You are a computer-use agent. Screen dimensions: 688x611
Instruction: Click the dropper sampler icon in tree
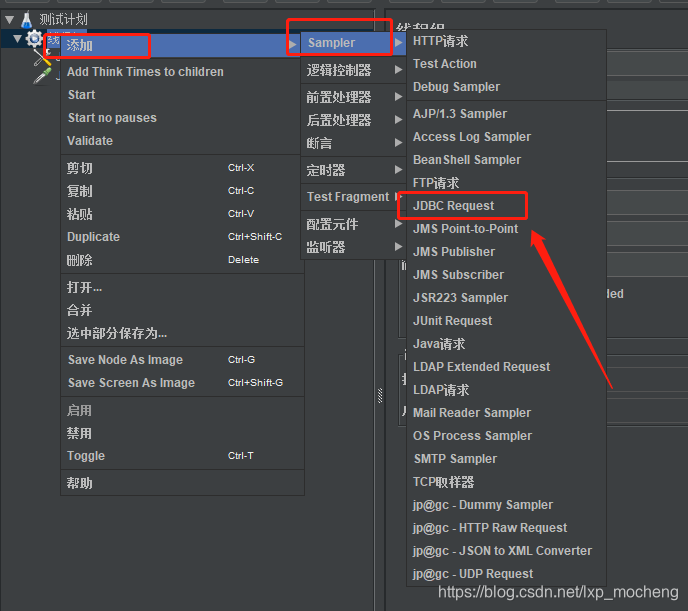(43, 75)
